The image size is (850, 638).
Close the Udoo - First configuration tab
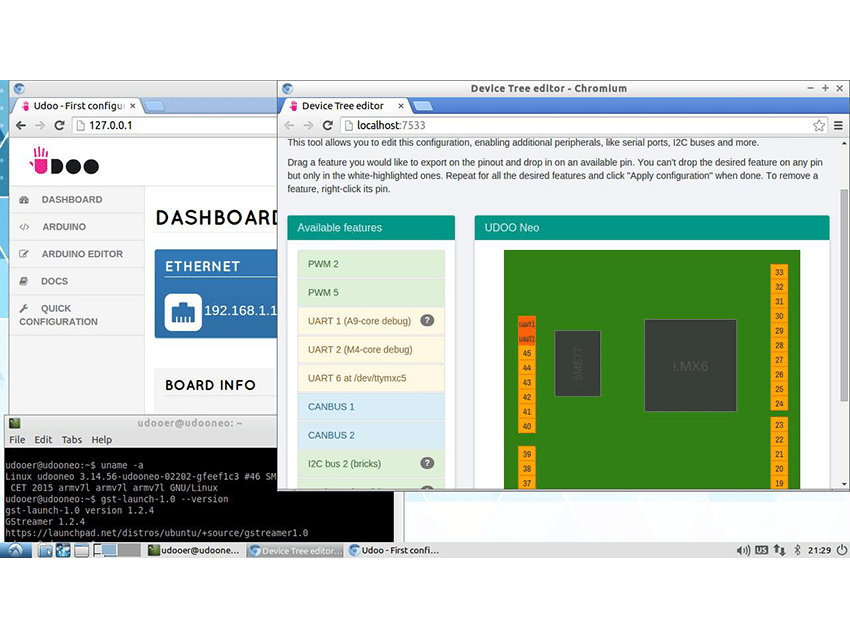pyautogui.click(x=133, y=106)
